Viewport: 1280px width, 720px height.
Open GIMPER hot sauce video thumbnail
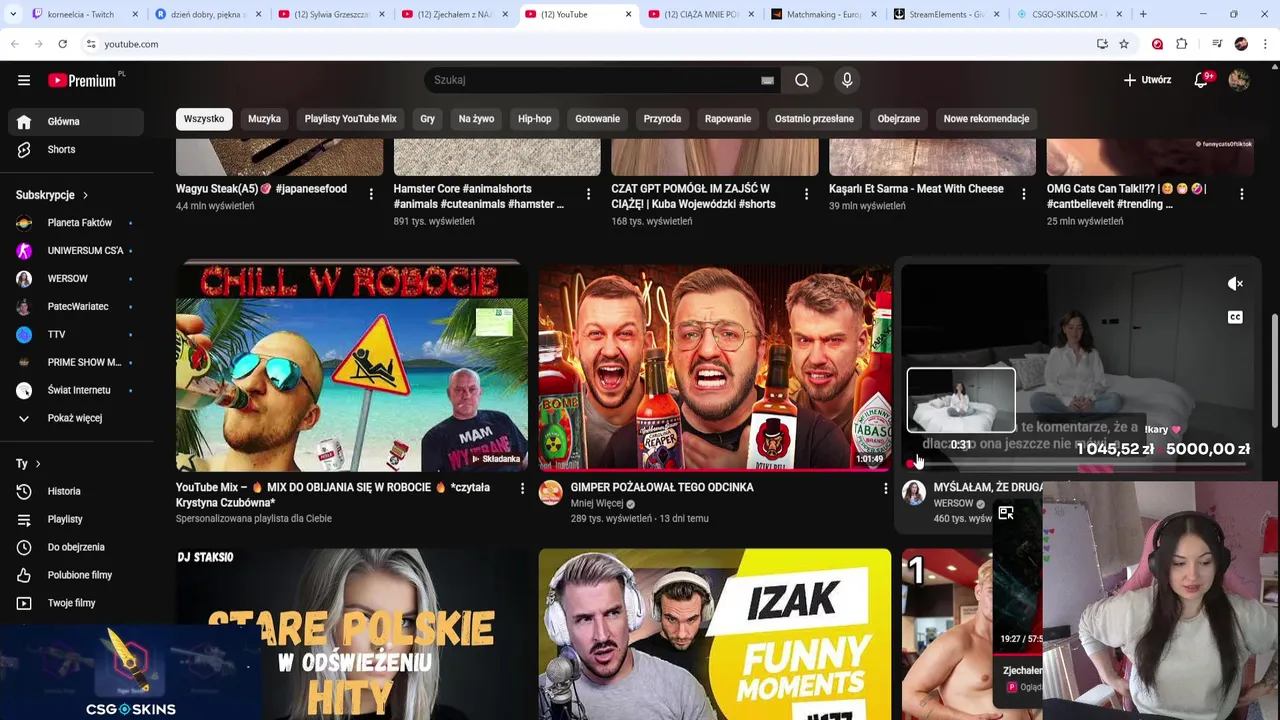(x=715, y=366)
